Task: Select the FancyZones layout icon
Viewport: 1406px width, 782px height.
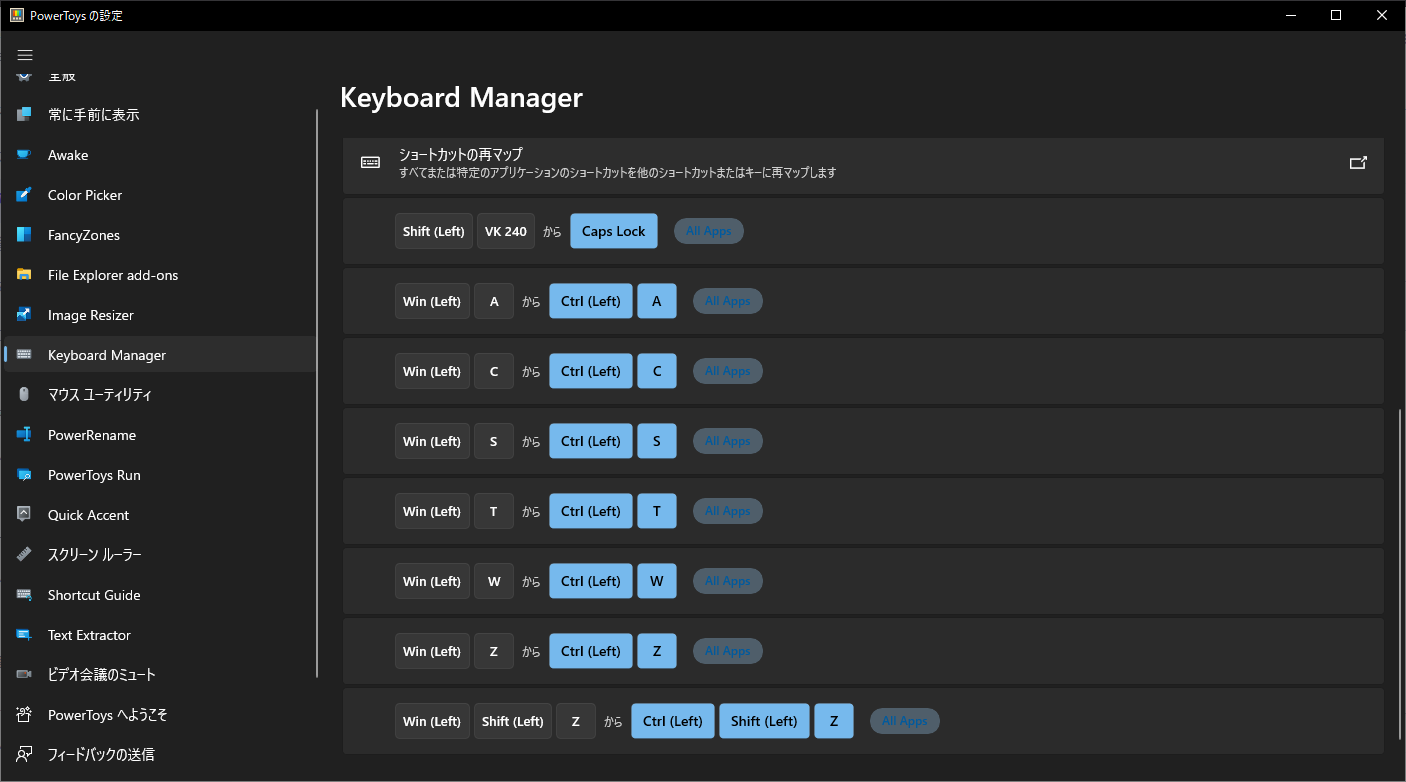Action: click(25, 235)
